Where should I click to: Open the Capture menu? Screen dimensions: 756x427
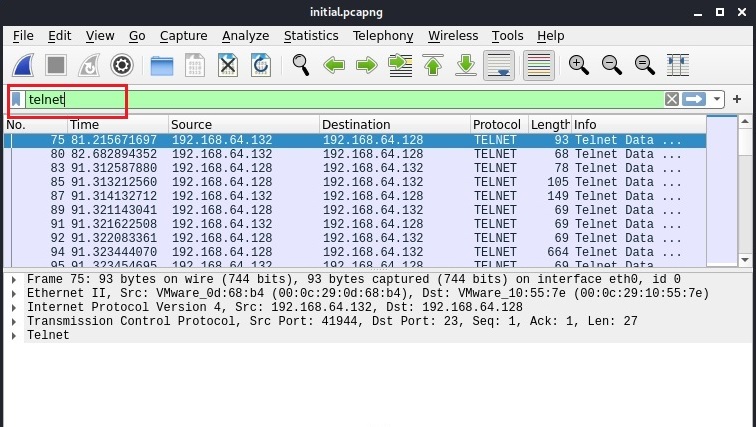point(183,36)
